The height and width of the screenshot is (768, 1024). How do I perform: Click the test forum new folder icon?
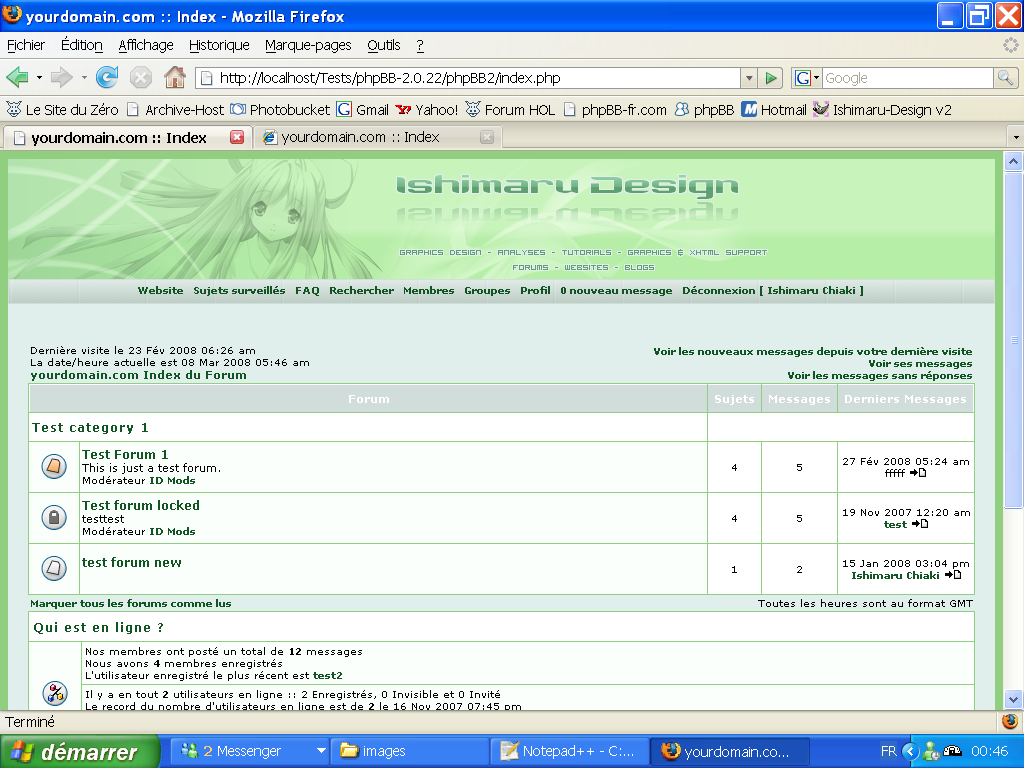click(54, 569)
